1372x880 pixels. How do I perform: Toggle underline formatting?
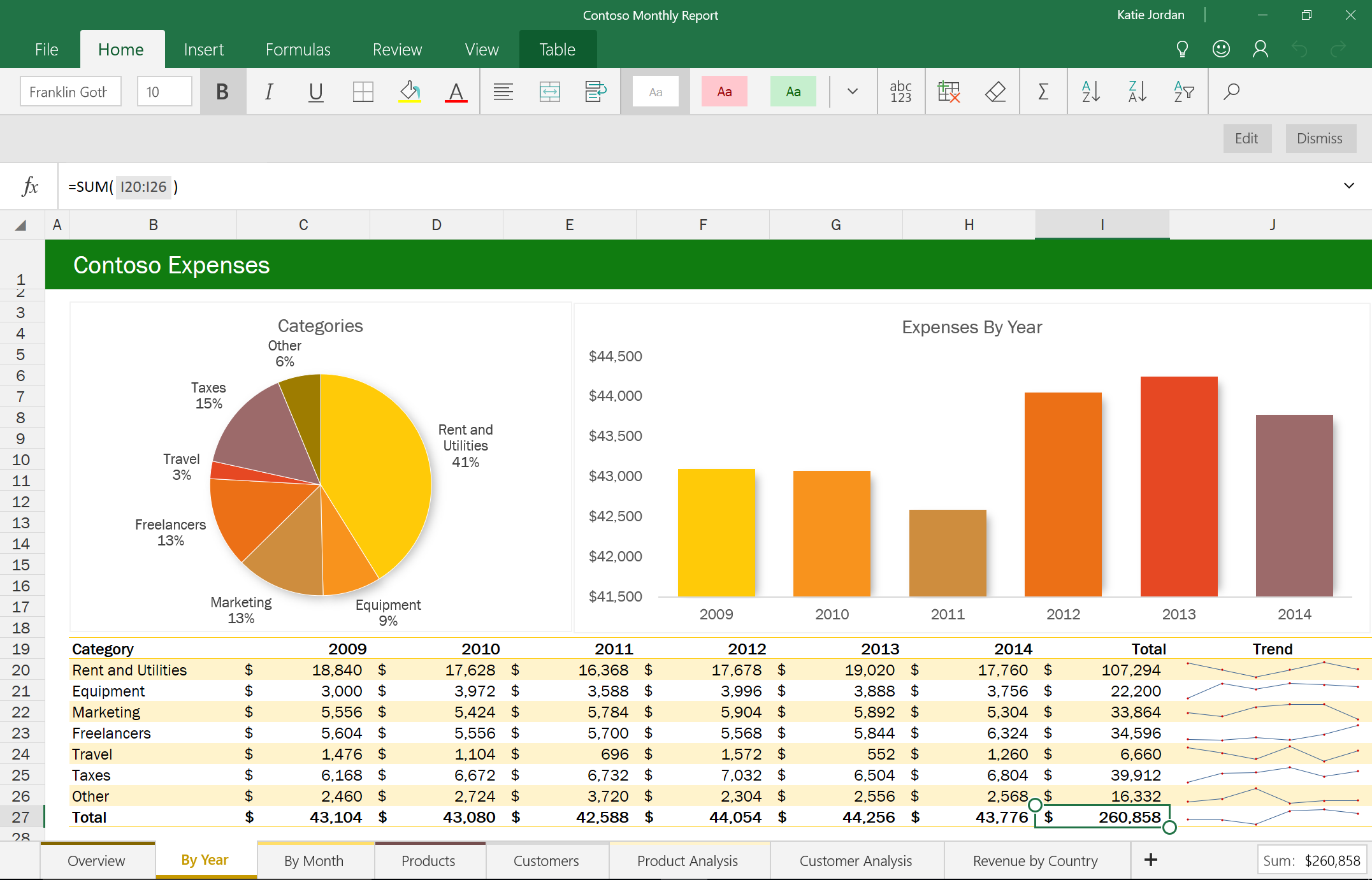pyautogui.click(x=315, y=91)
